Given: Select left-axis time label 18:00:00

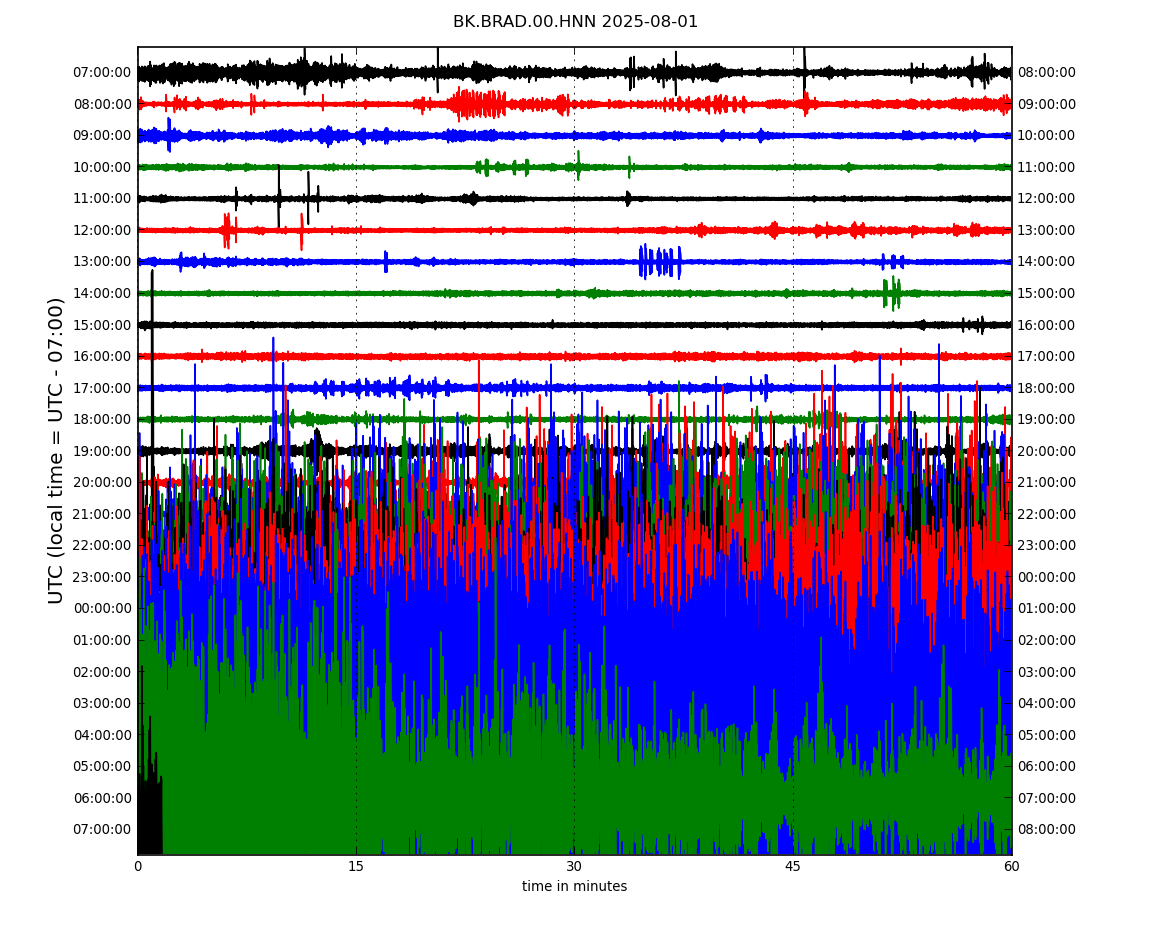Looking at the screenshot, I should (x=102, y=420).
